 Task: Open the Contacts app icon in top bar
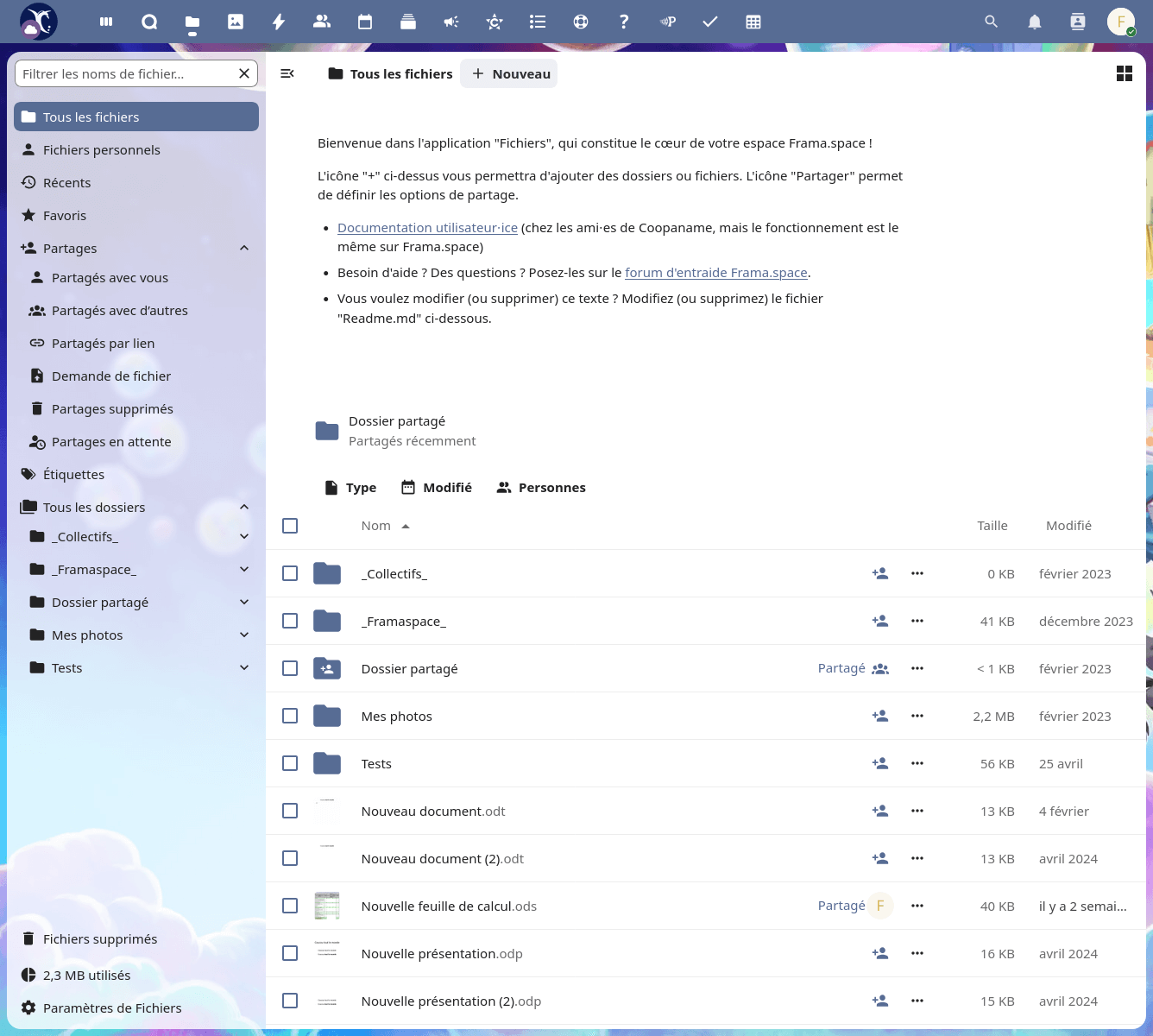322,22
